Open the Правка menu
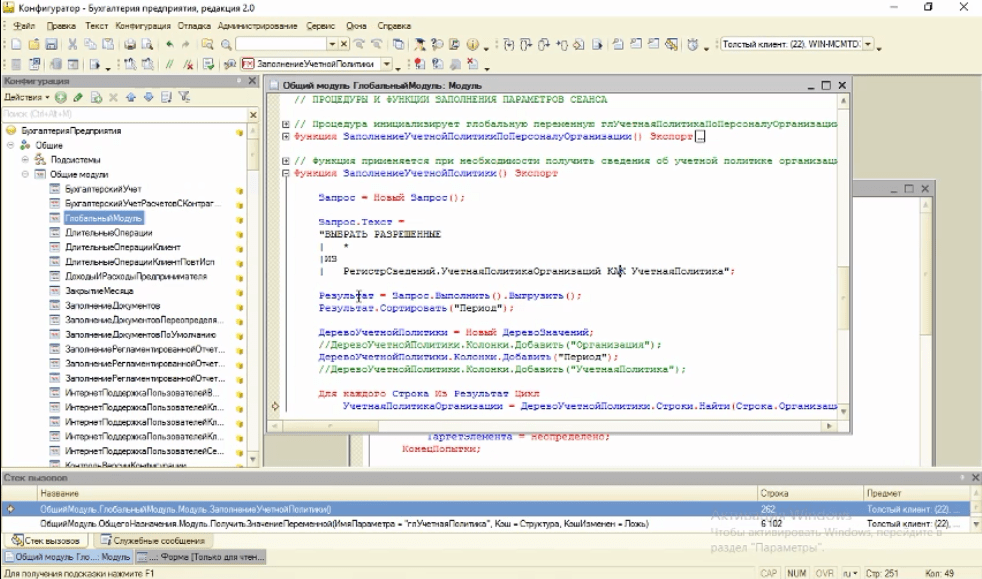The width and height of the screenshot is (982, 579). [61, 26]
